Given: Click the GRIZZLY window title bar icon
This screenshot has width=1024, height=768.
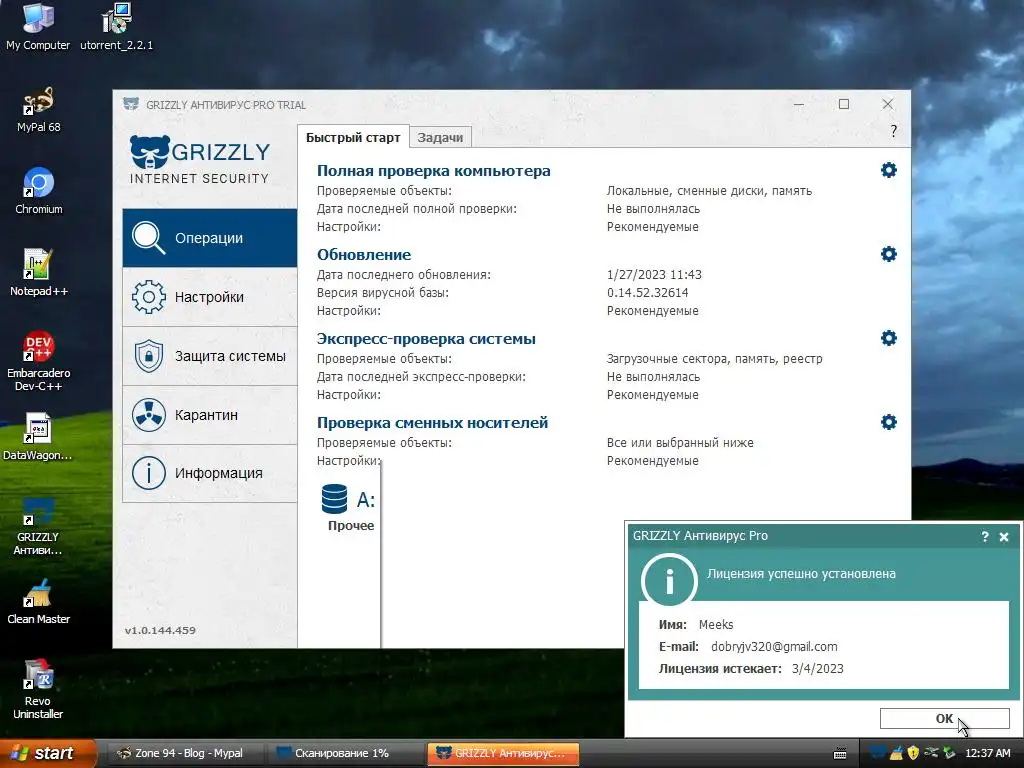Looking at the screenshot, I should pyautogui.click(x=131, y=104).
